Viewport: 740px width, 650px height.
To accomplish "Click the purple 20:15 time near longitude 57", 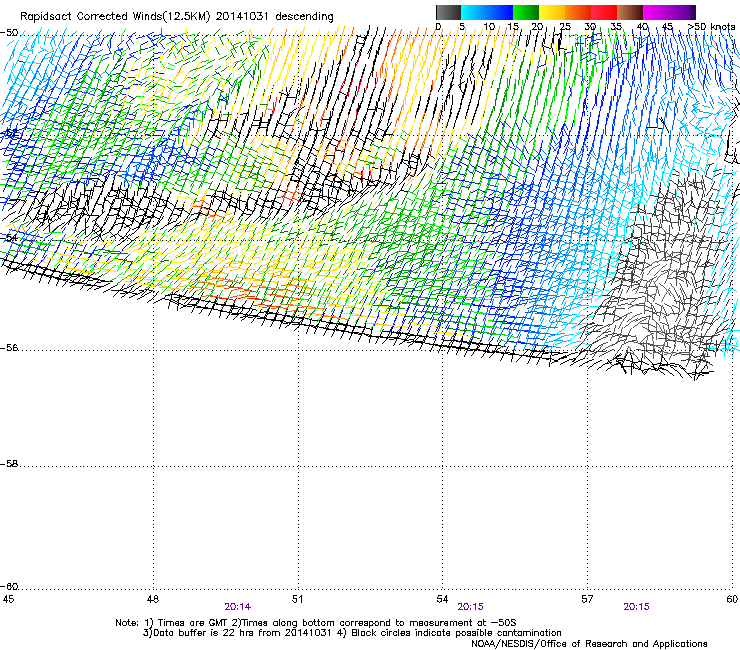I will [x=636, y=607].
